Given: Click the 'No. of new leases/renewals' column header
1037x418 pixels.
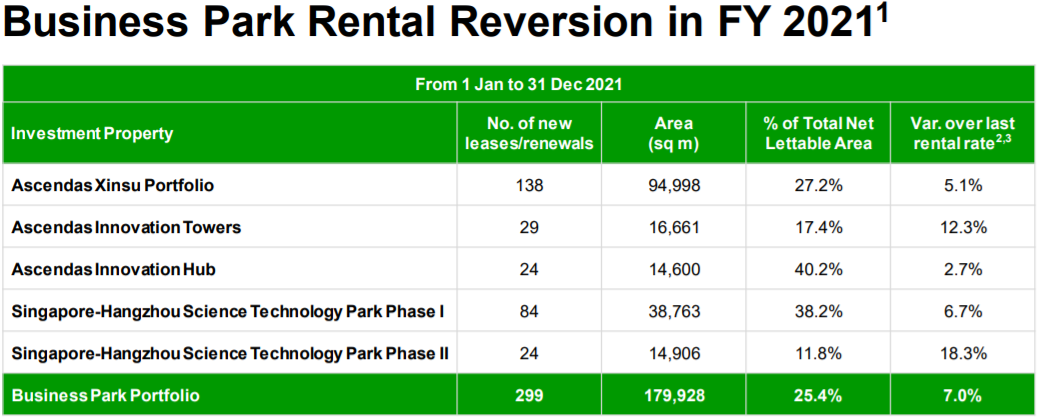Looking at the screenshot, I should [528, 134].
